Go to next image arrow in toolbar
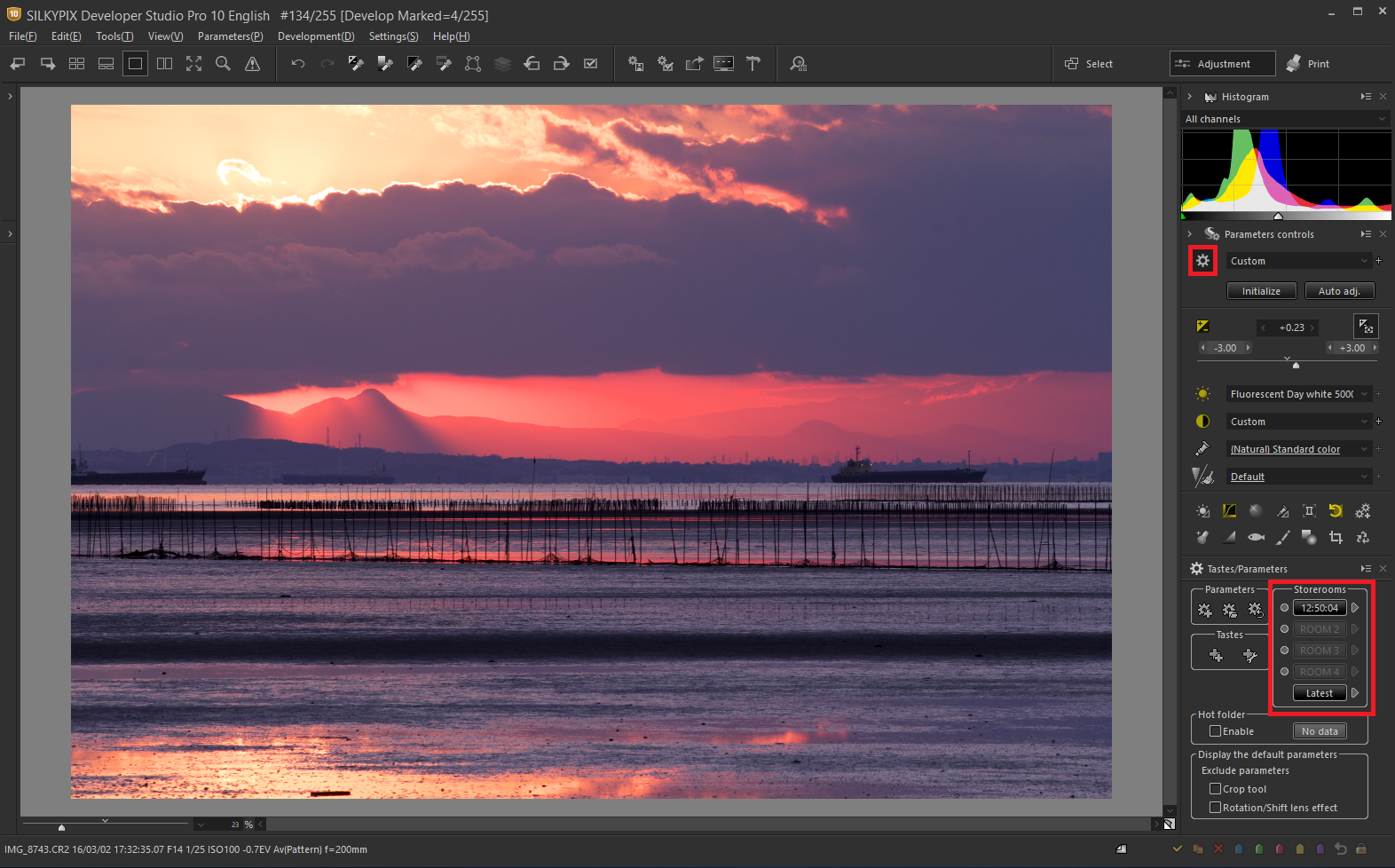1395x868 pixels. click(x=48, y=64)
